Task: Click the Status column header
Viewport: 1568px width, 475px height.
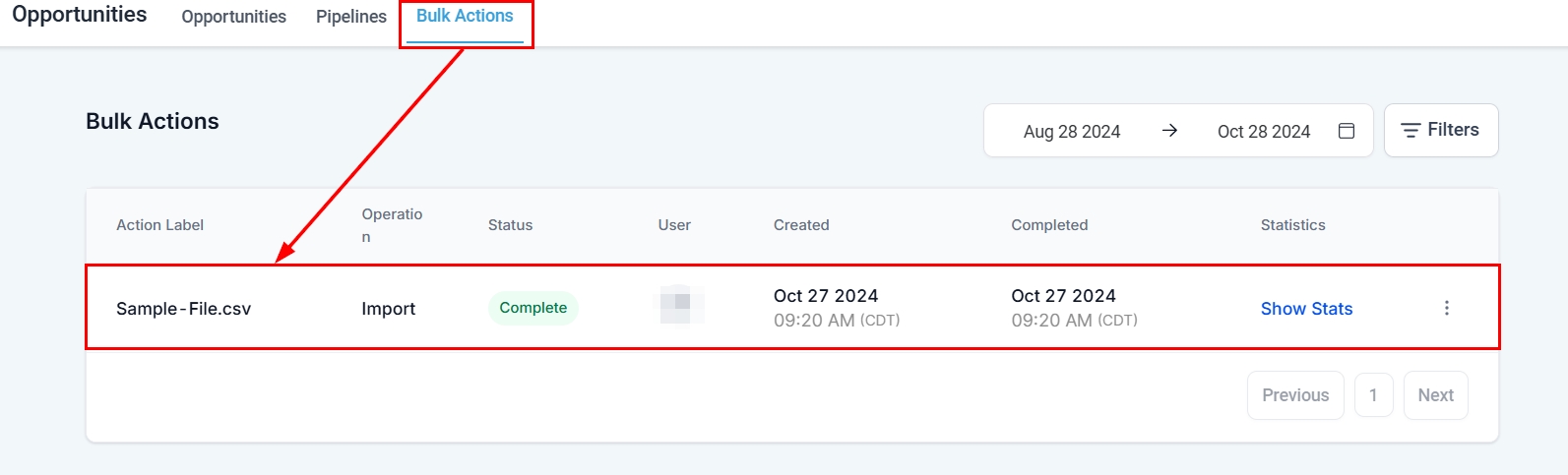Action: click(510, 225)
